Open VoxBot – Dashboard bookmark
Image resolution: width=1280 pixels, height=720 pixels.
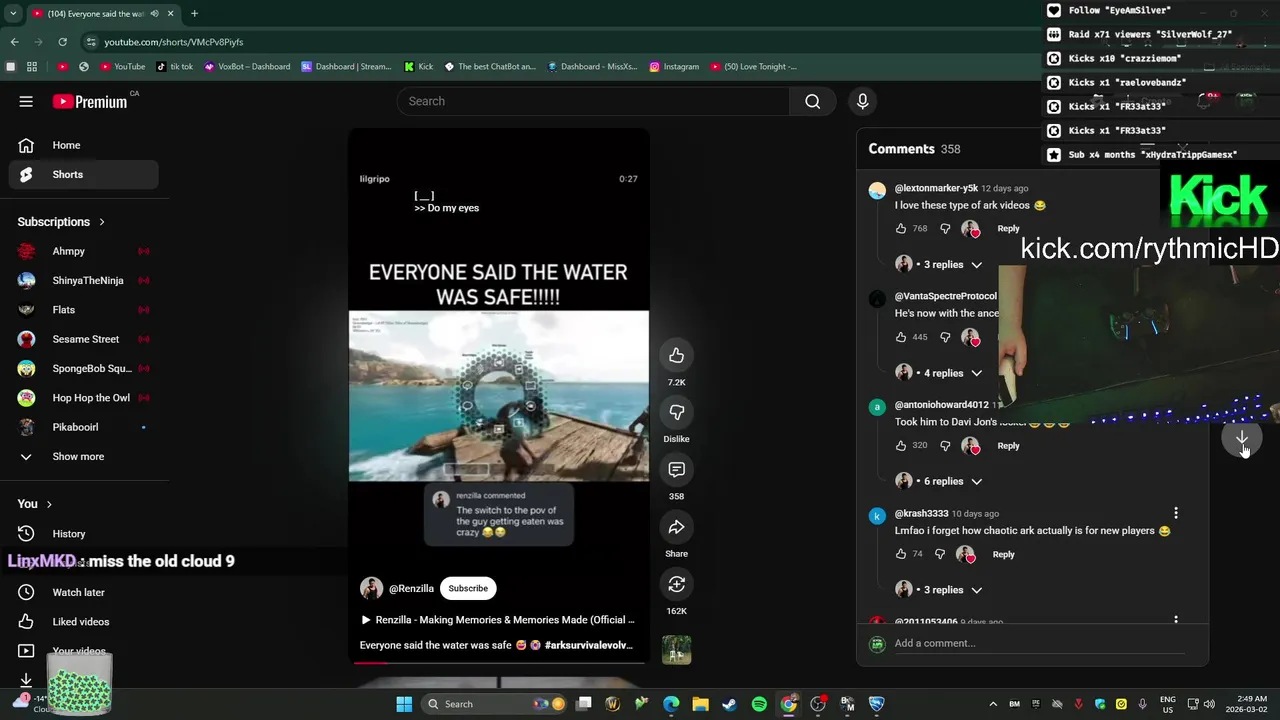247,67
